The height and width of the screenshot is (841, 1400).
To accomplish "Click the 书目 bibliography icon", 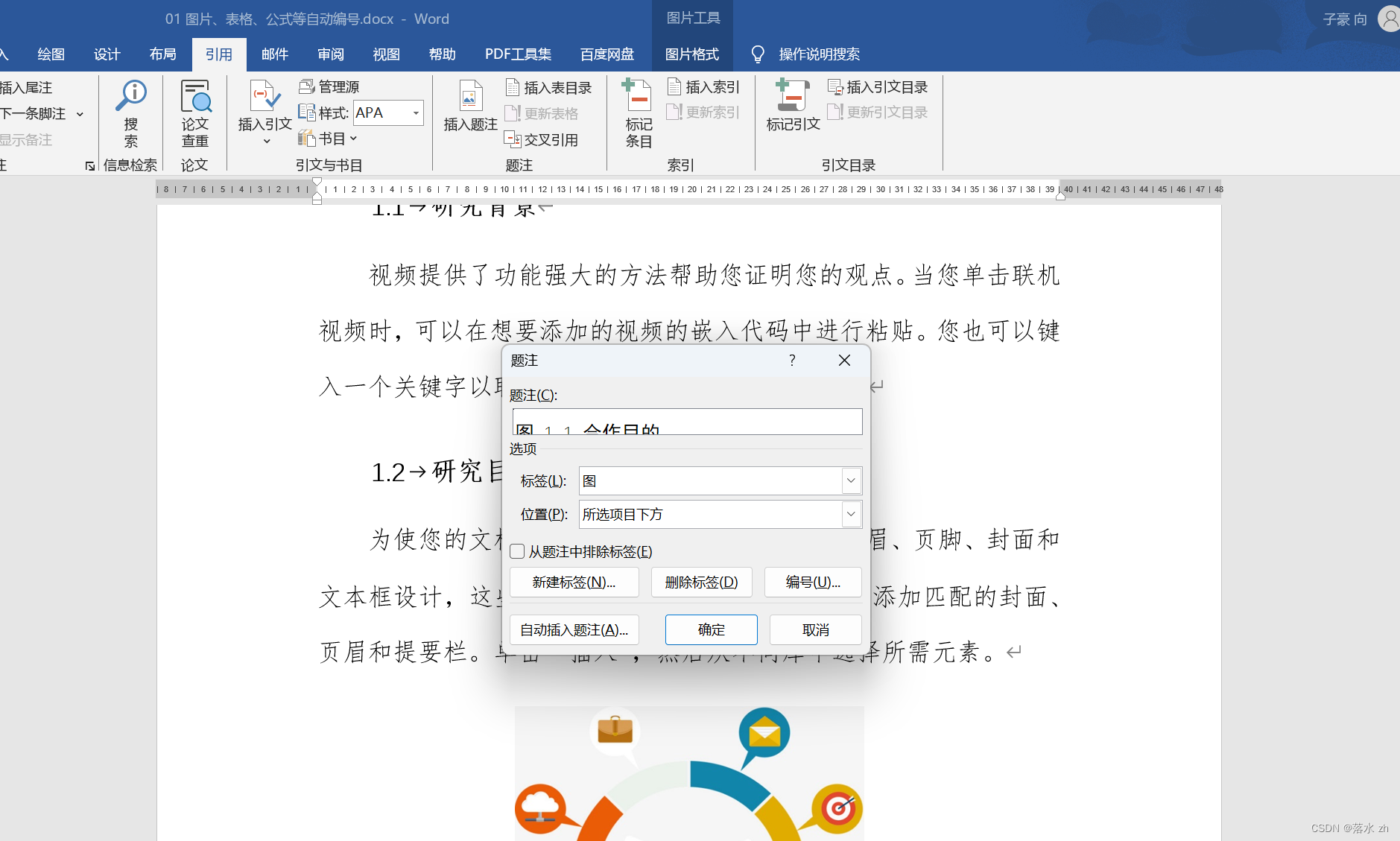I will point(307,139).
